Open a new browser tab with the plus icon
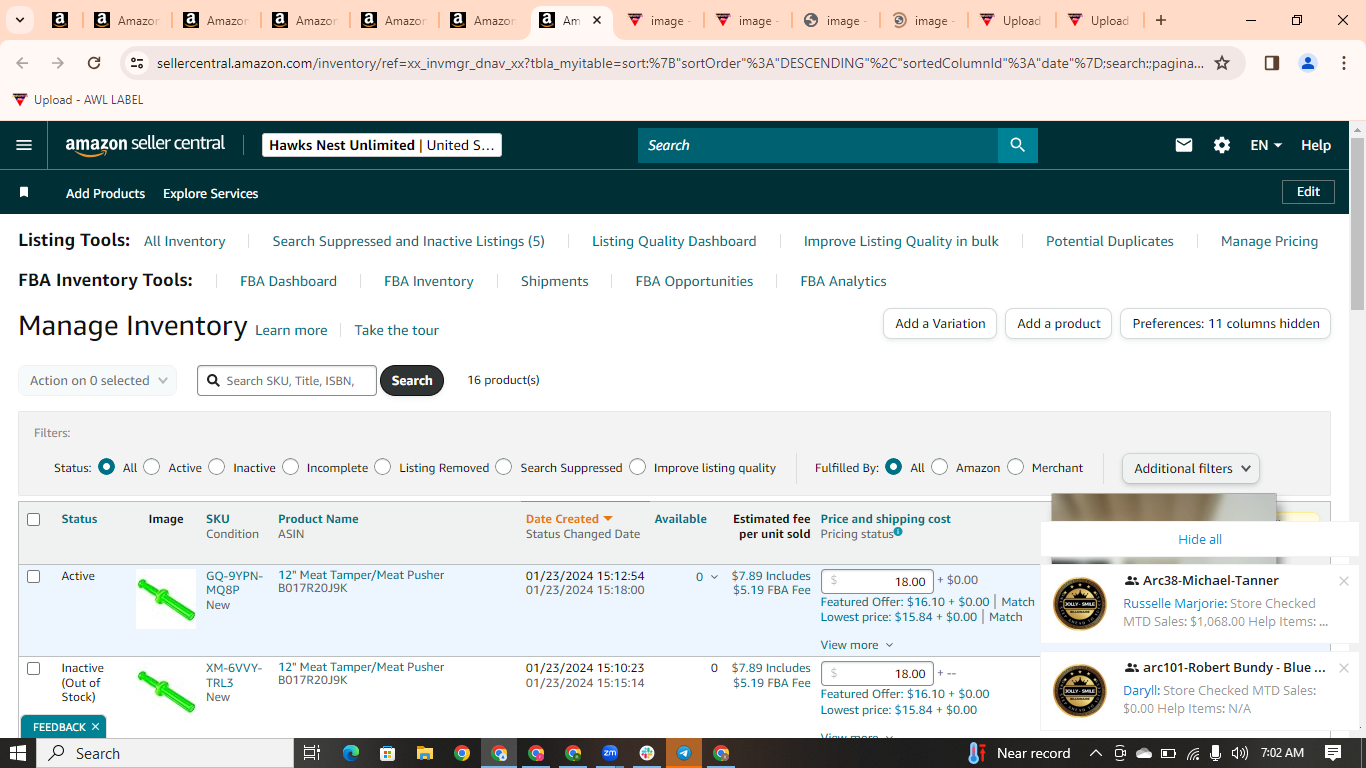This screenshot has height=768, width=1366. click(1160, 20)
